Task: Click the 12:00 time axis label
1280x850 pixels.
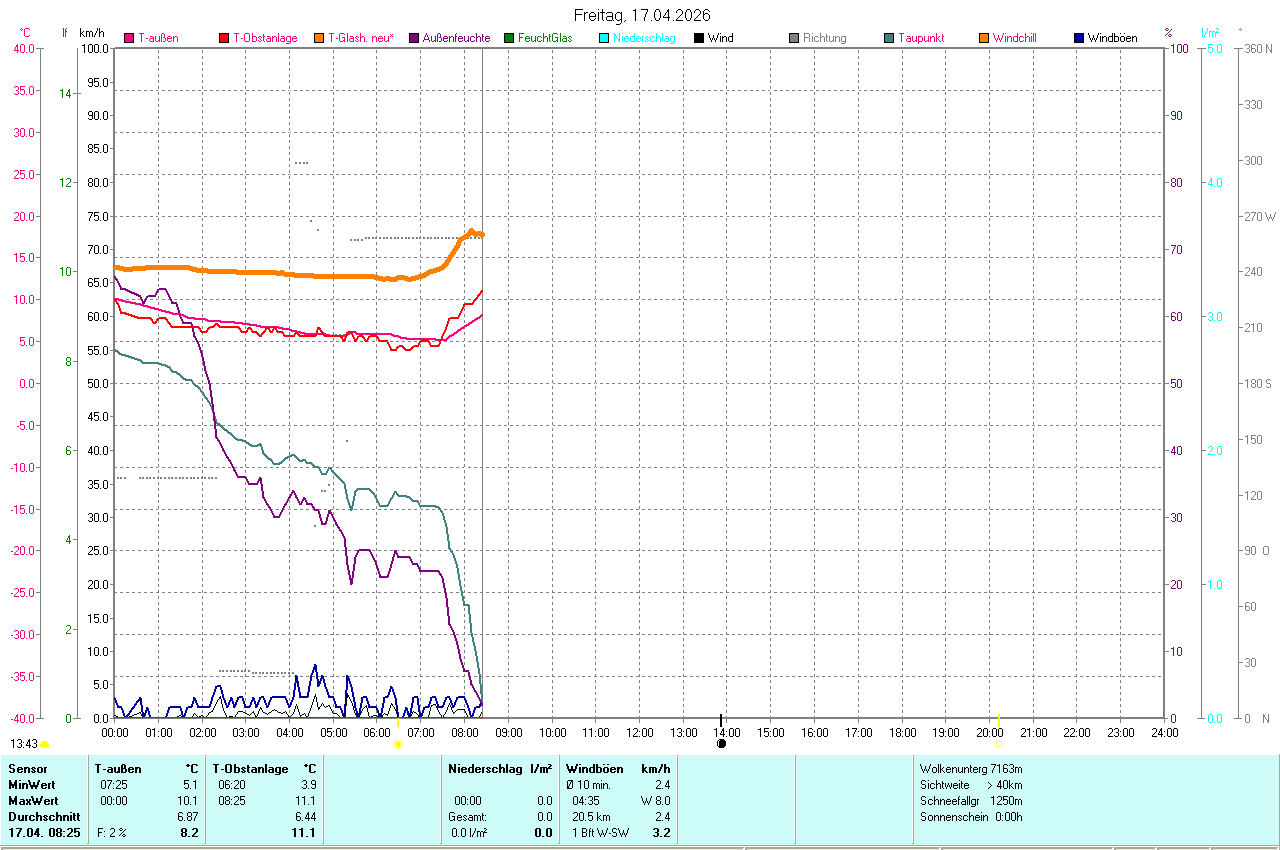Action: pos(639,733)
